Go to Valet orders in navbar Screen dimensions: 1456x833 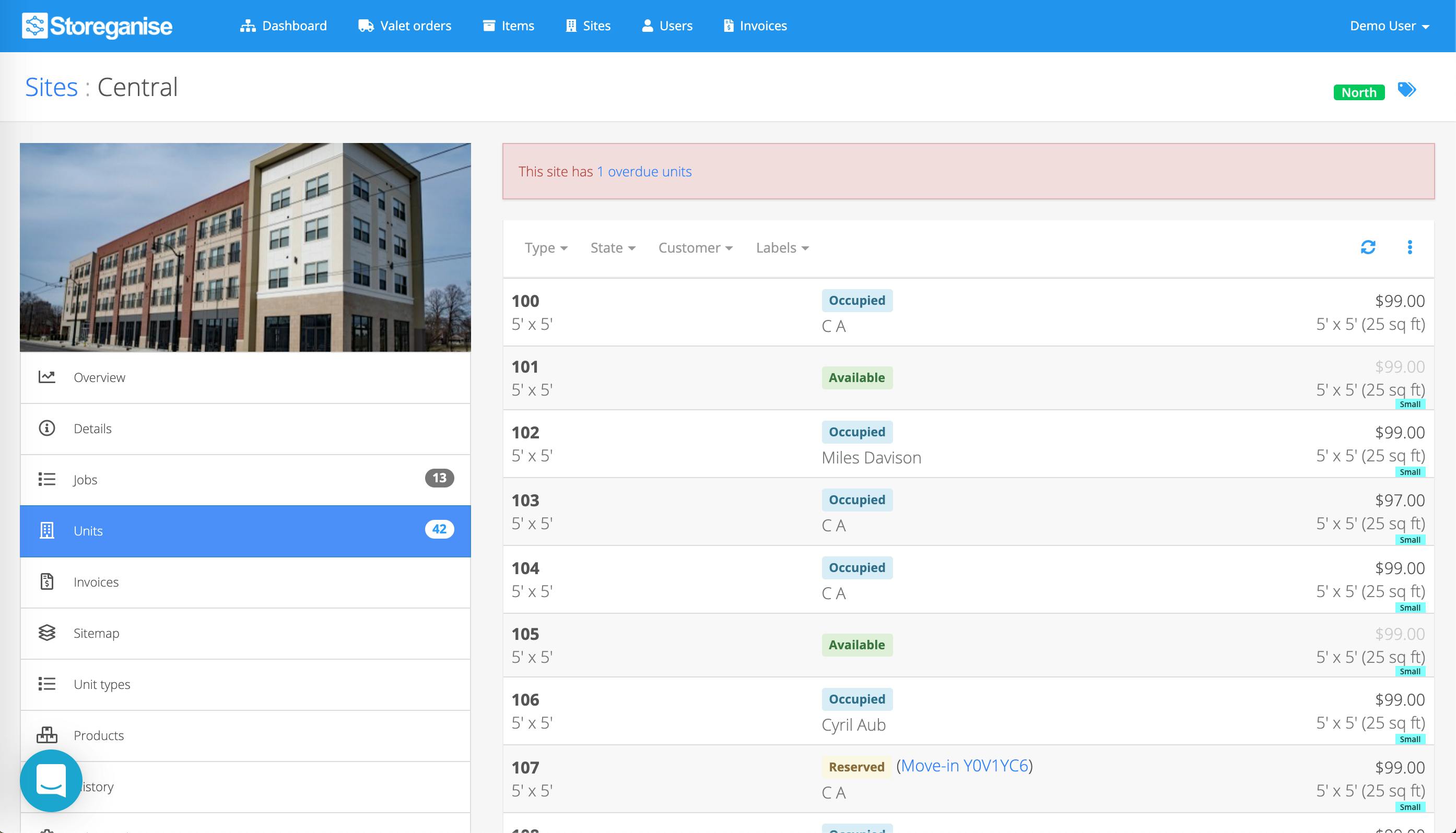(405, 26)
